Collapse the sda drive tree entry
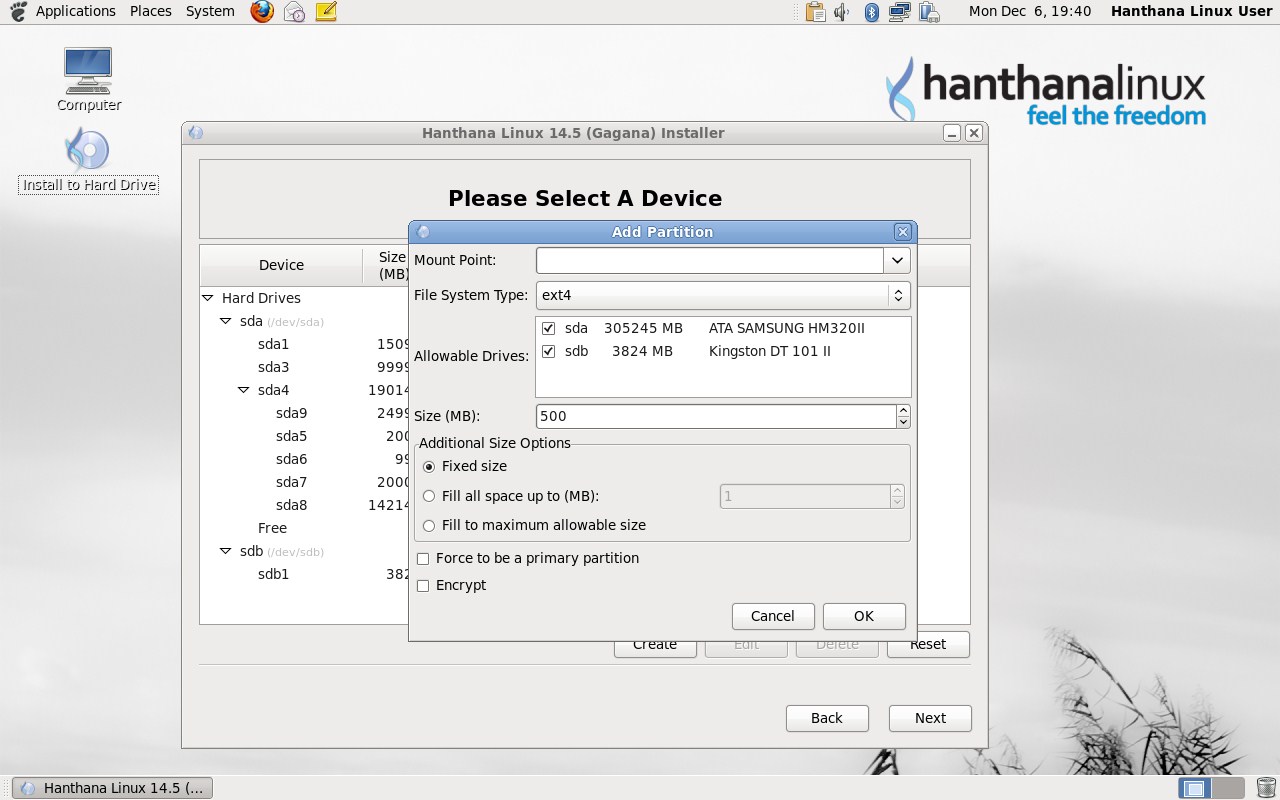The height and width of the screenshot is (800, 1280). click(225, 321)
